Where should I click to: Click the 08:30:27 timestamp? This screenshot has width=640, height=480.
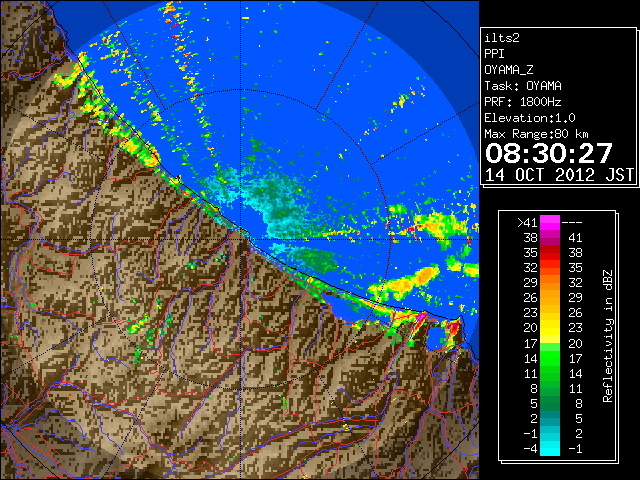pos(549,153)
